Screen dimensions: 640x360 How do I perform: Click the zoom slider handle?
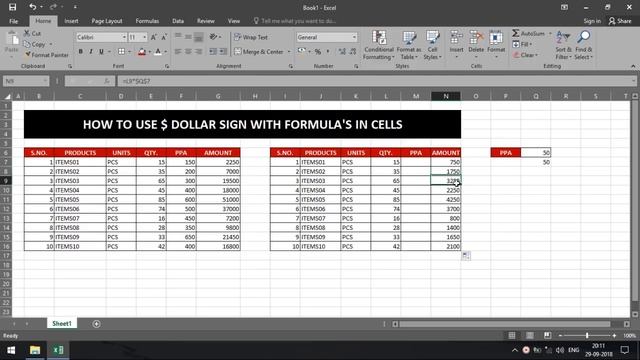(x=587, y=336)
